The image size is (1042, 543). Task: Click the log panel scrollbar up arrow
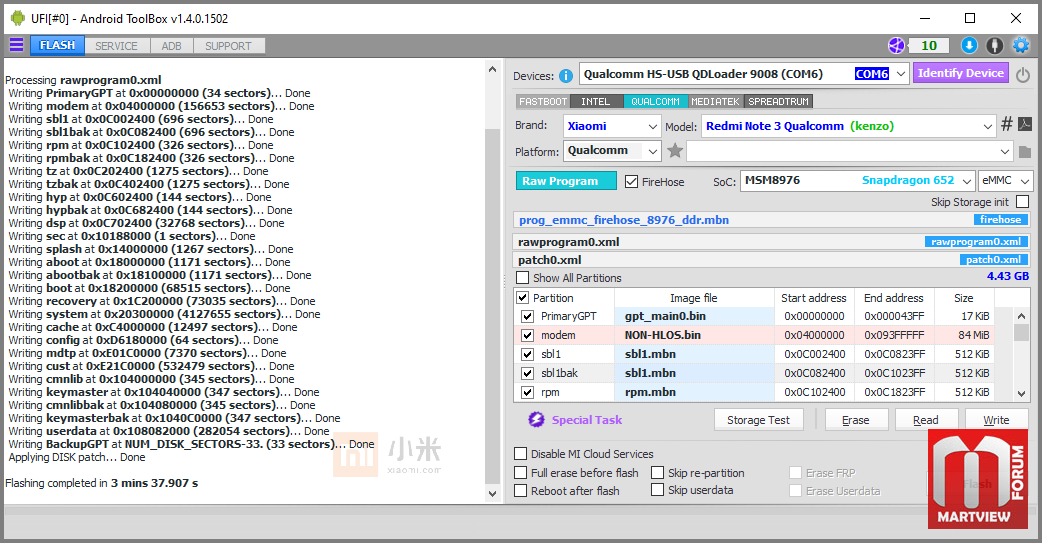coord(492,69)
